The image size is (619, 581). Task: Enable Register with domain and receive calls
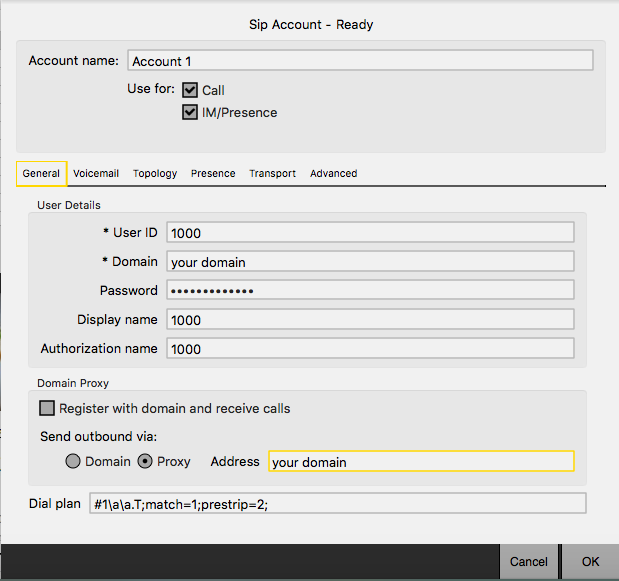tap(47, 408)
